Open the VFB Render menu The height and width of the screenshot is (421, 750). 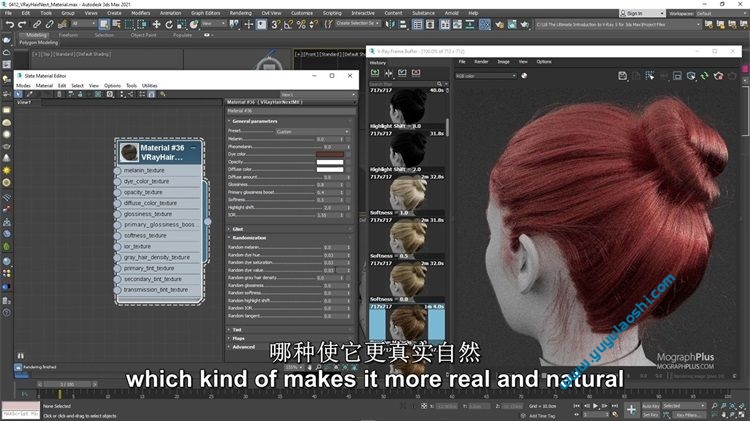point(481,62)
